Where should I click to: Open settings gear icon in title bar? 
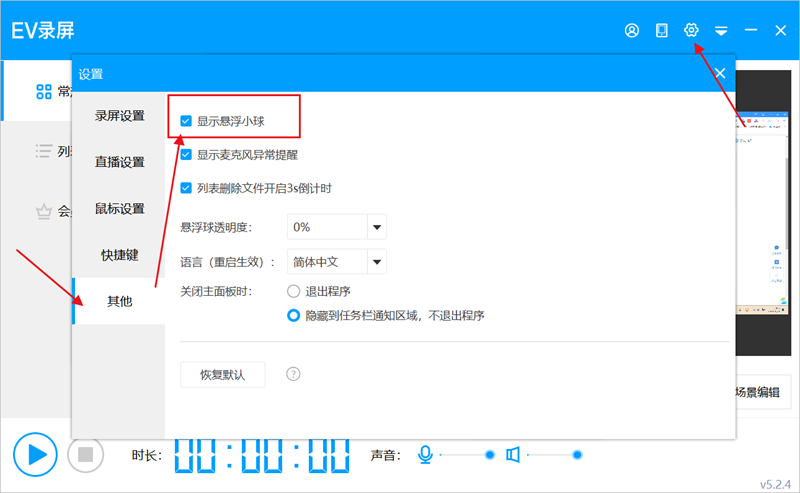tap(691, 30)
